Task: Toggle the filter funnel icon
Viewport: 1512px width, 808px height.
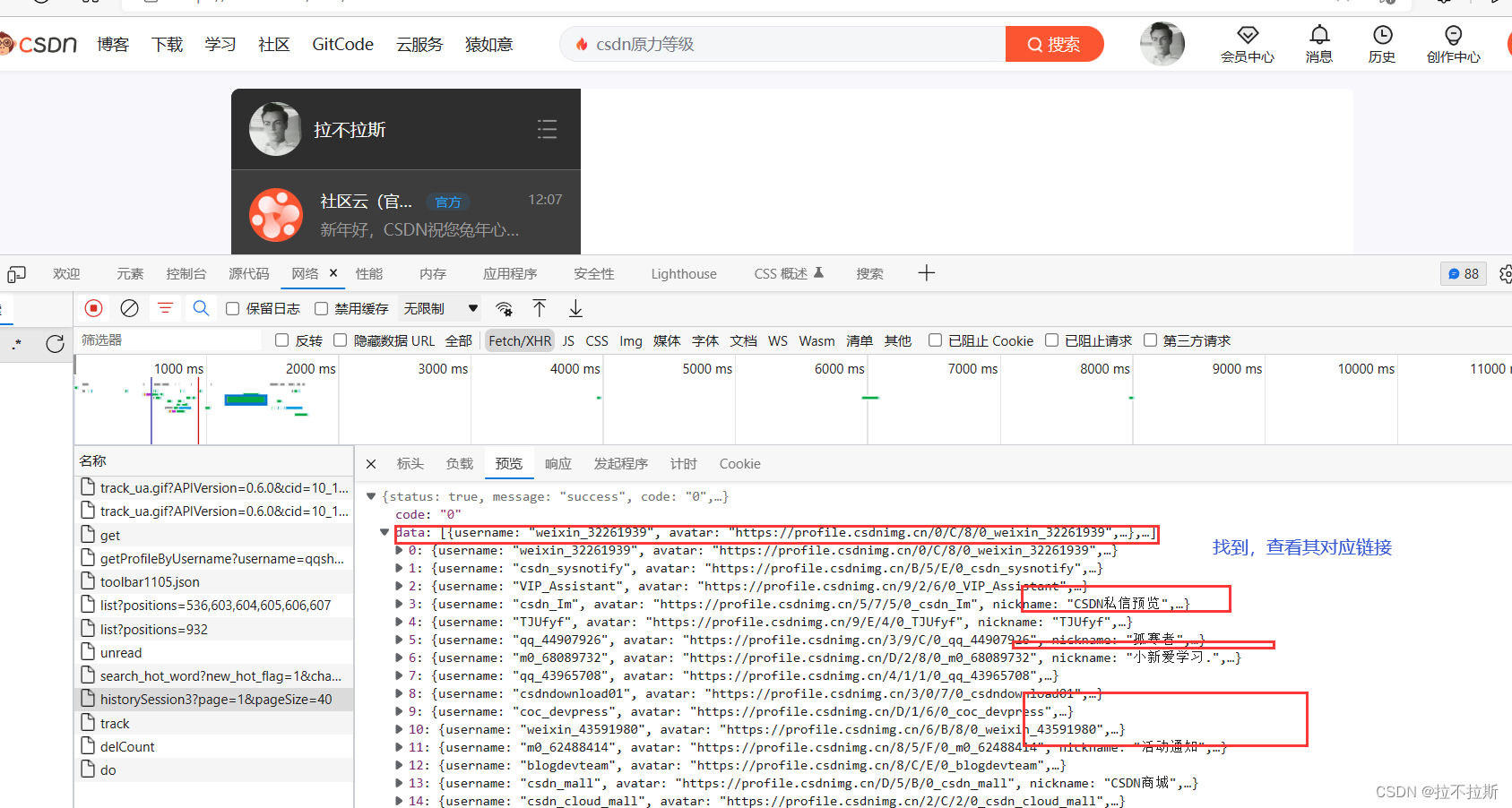Action: [x=165, y=308]
